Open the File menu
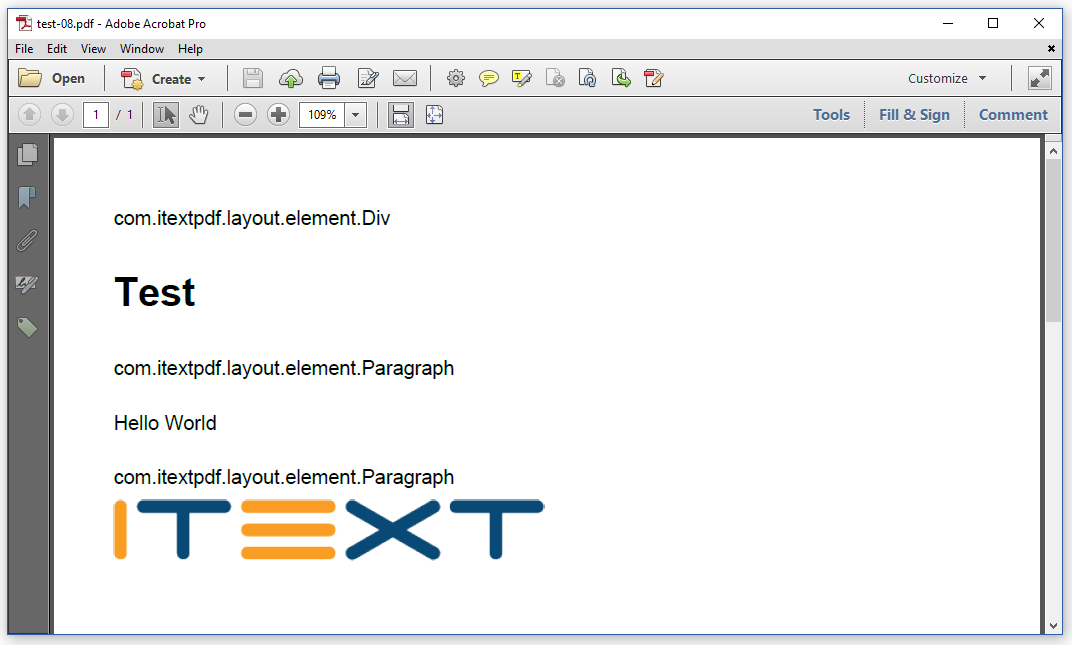 [24, 49]
